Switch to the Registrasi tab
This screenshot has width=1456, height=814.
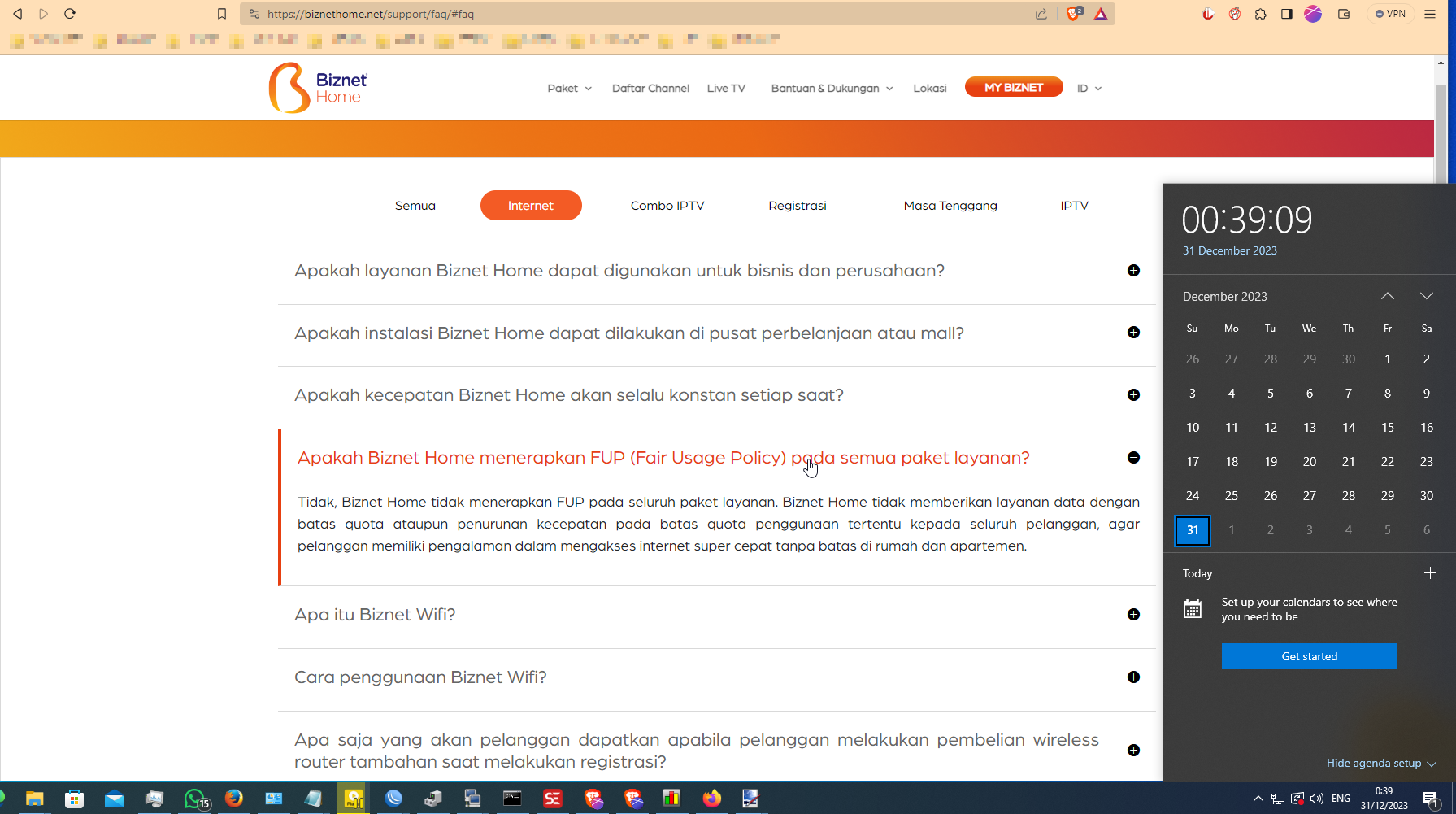pos(798,205)
